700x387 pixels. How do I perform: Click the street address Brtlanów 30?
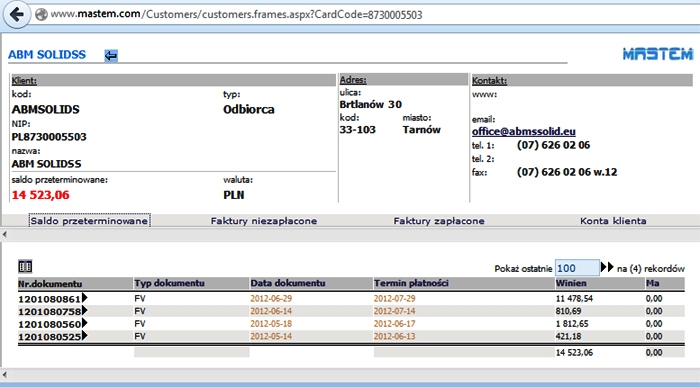point(371,104)
